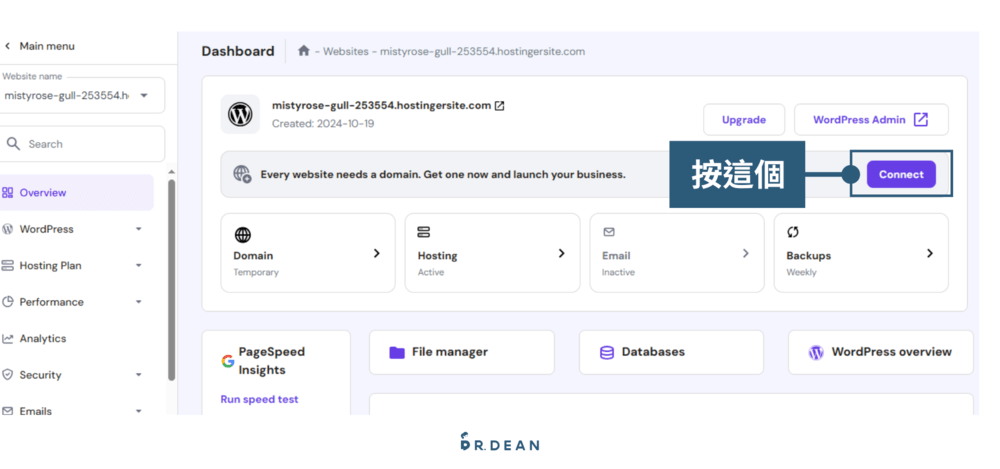The height and width of the screenshot is (469, 1000).
Task: Click the WordPress overview logo icon
Action: click(x=816, y=352)
